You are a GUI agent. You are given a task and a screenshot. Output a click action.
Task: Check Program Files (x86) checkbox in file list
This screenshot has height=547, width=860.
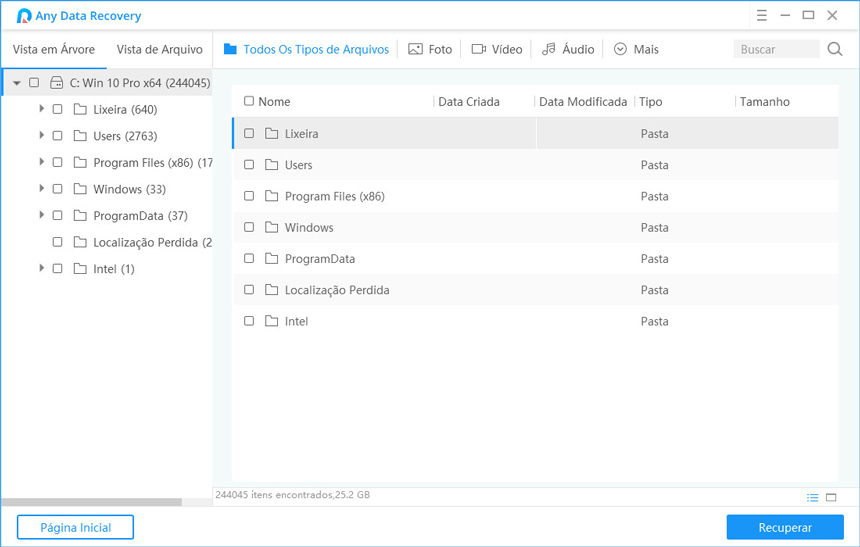click(249, 196)
